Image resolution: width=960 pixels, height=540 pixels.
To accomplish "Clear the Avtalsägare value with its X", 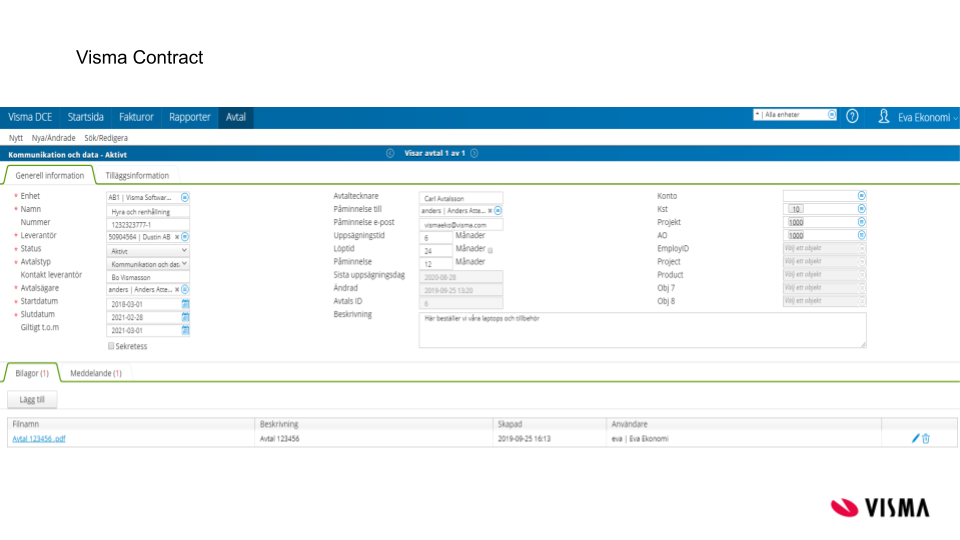I will [x=177, y=290].
